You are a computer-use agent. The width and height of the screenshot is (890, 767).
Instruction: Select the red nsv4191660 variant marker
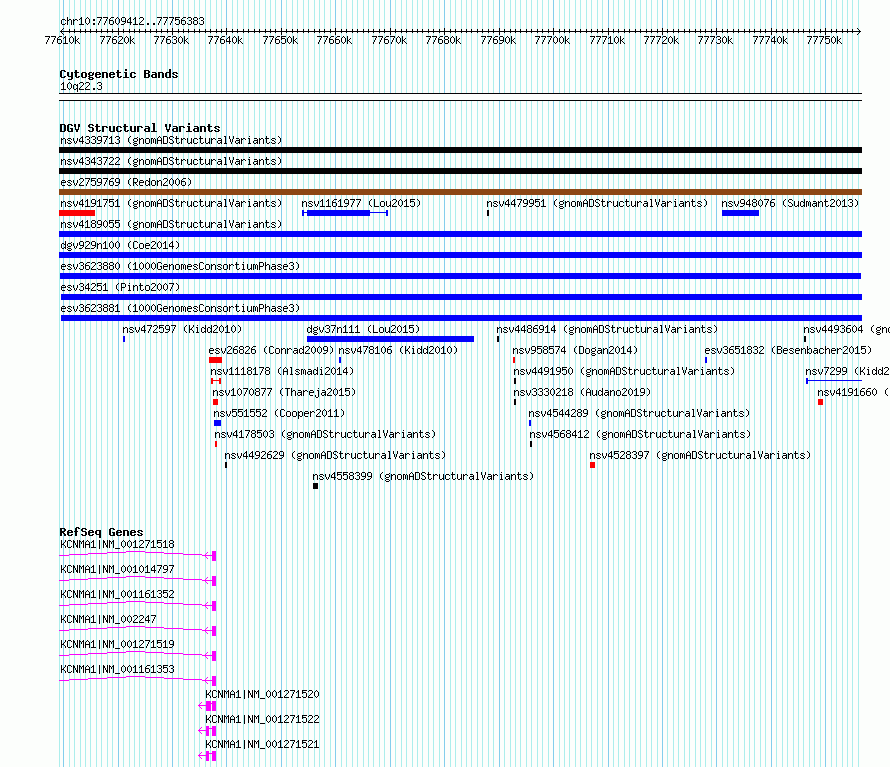pyautogui.click(x=821, y=402)
